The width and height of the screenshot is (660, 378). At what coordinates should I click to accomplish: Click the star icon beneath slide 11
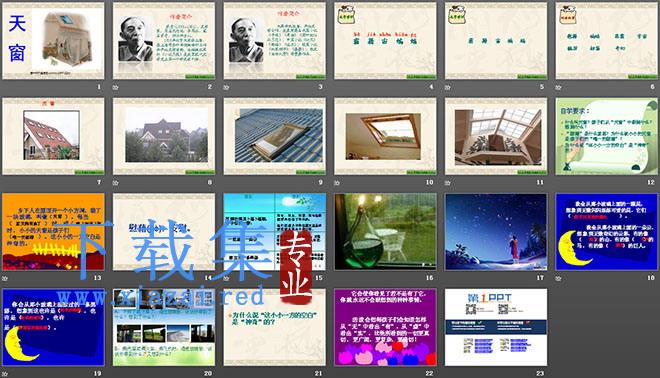pyautogui.click(x=447, y=183)
